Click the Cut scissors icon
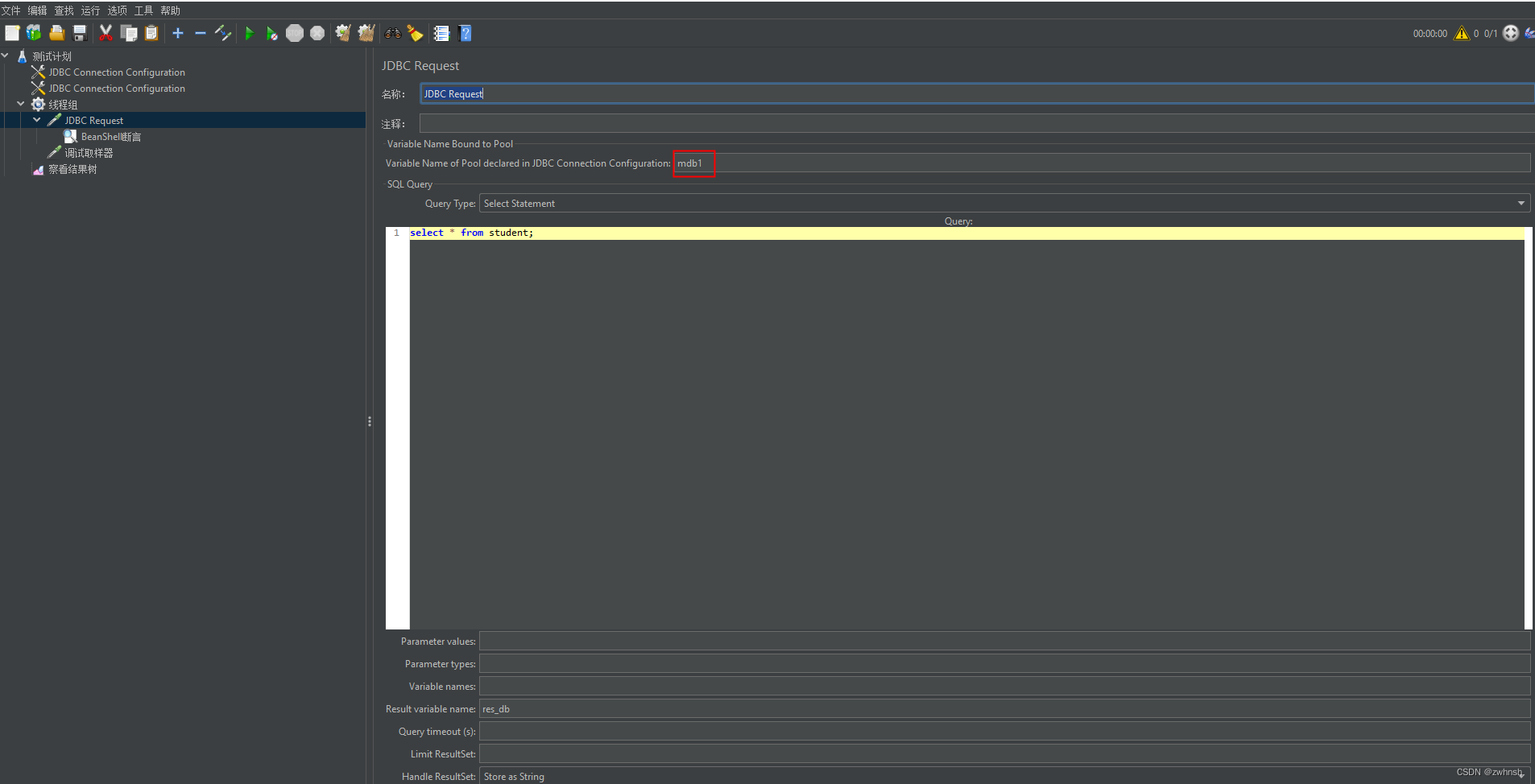 (106, 33)
